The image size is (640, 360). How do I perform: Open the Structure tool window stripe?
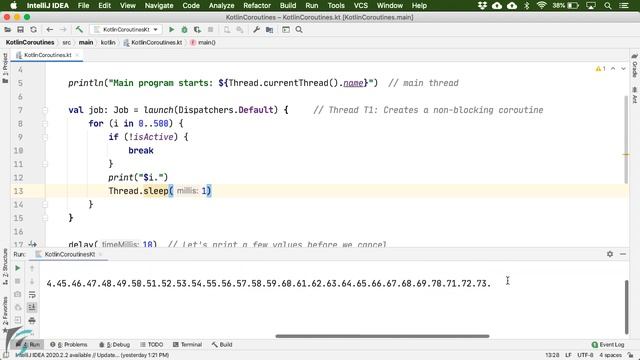click(5, 267)
